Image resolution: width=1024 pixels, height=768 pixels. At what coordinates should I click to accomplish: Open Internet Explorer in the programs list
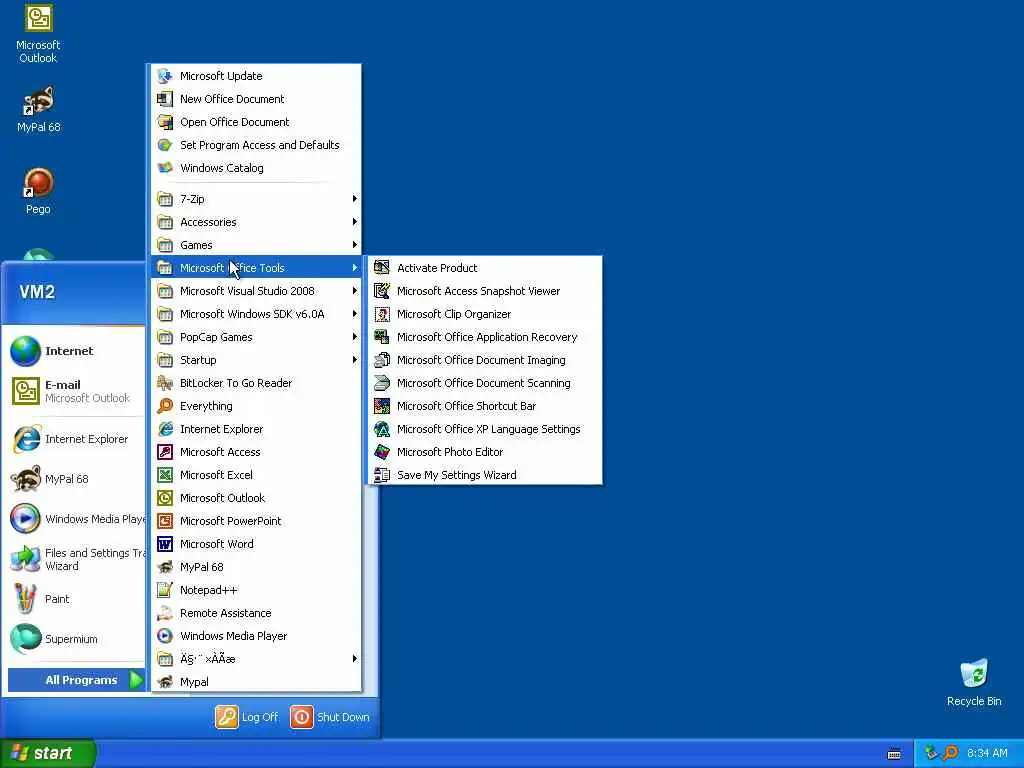[256, 429]
